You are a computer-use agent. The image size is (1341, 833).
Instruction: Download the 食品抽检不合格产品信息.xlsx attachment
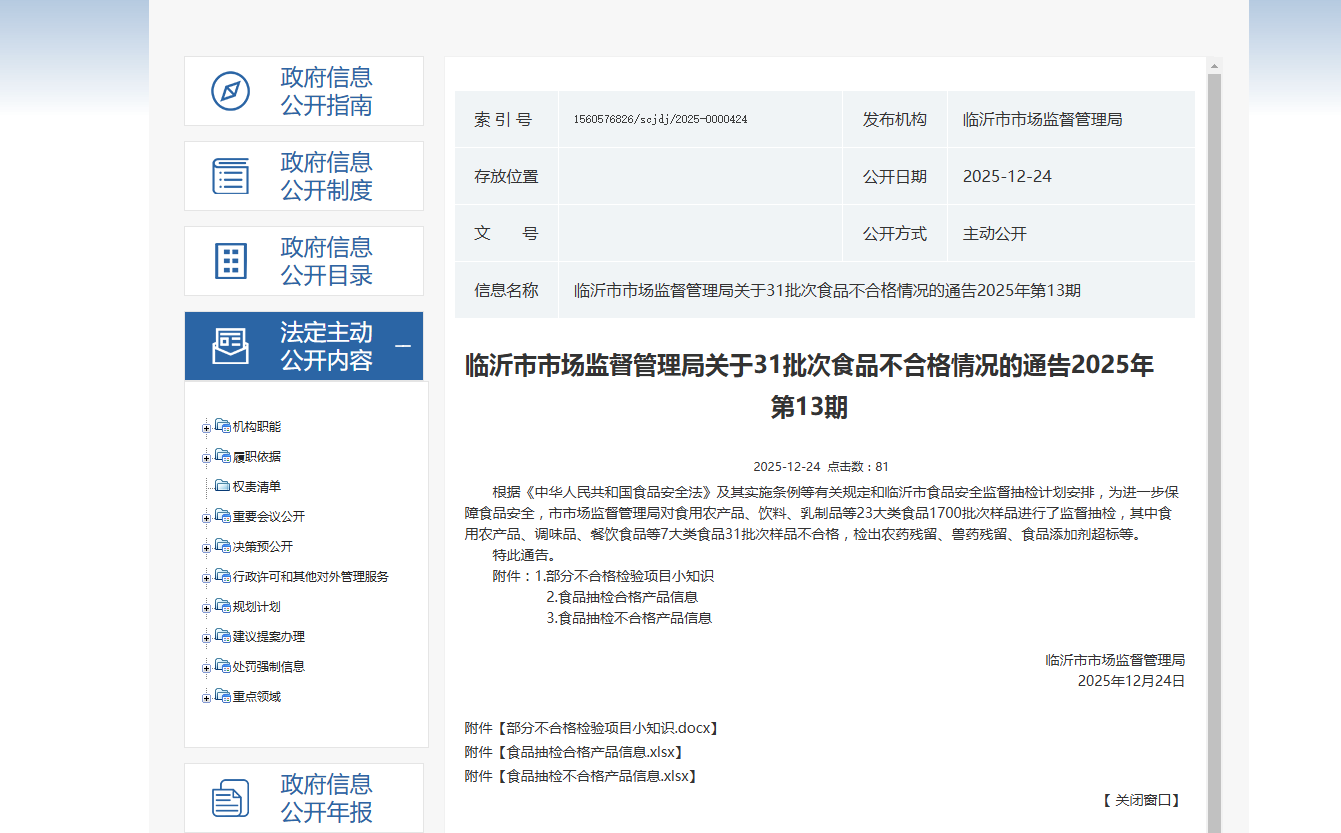point(578,775)
